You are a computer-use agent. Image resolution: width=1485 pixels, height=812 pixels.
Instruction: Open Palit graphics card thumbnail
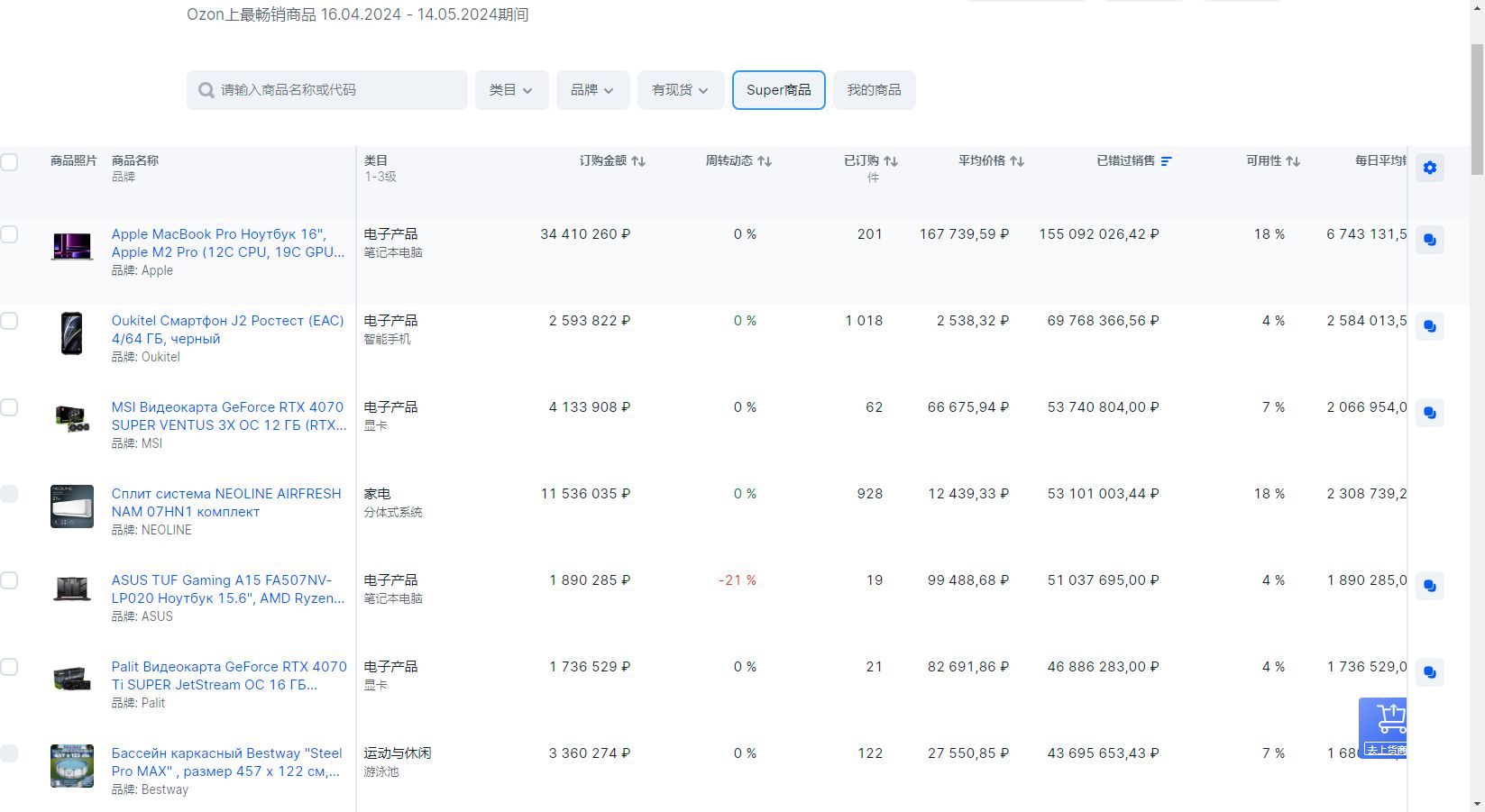[x=72, y=678]
